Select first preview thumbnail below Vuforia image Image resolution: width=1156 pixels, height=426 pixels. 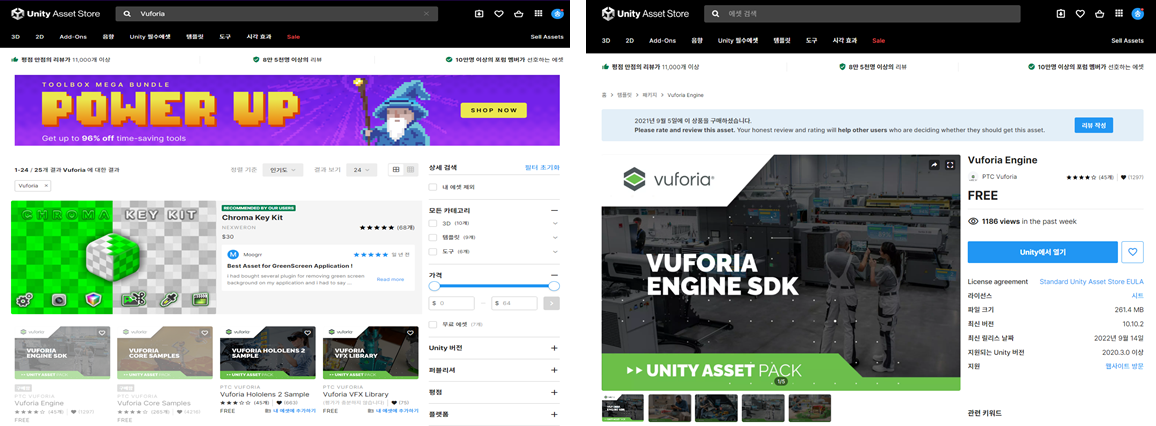tap(622, 408)
